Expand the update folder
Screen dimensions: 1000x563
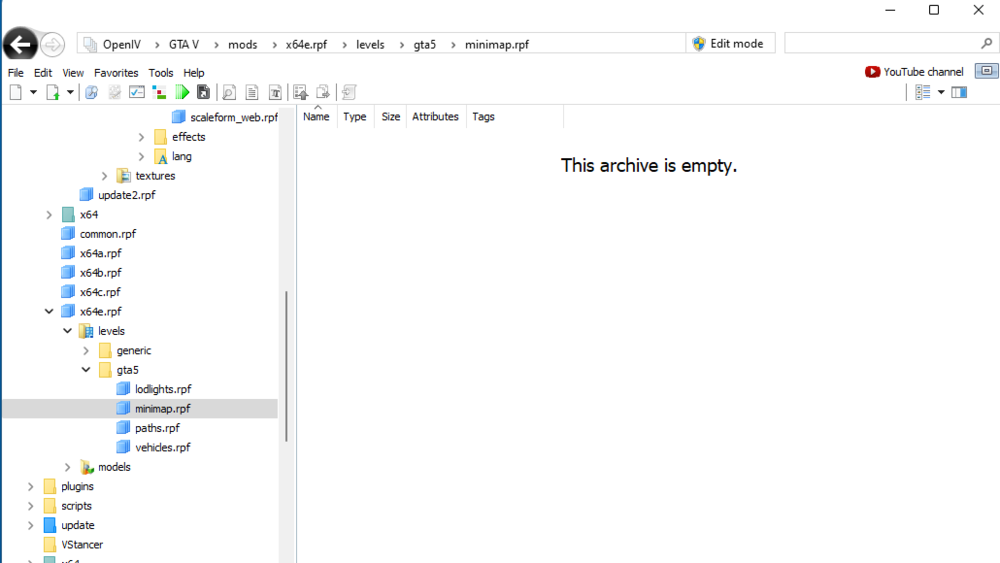pos(31,525)
